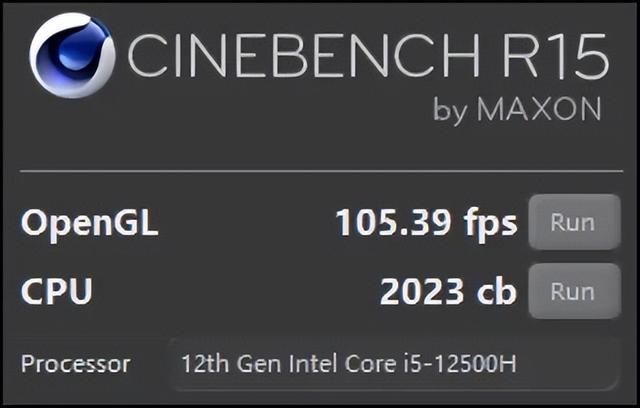Image resolution: width=640 pixels, height=408 pixels.
Task: Select the CPU row label
Action: 57,291
